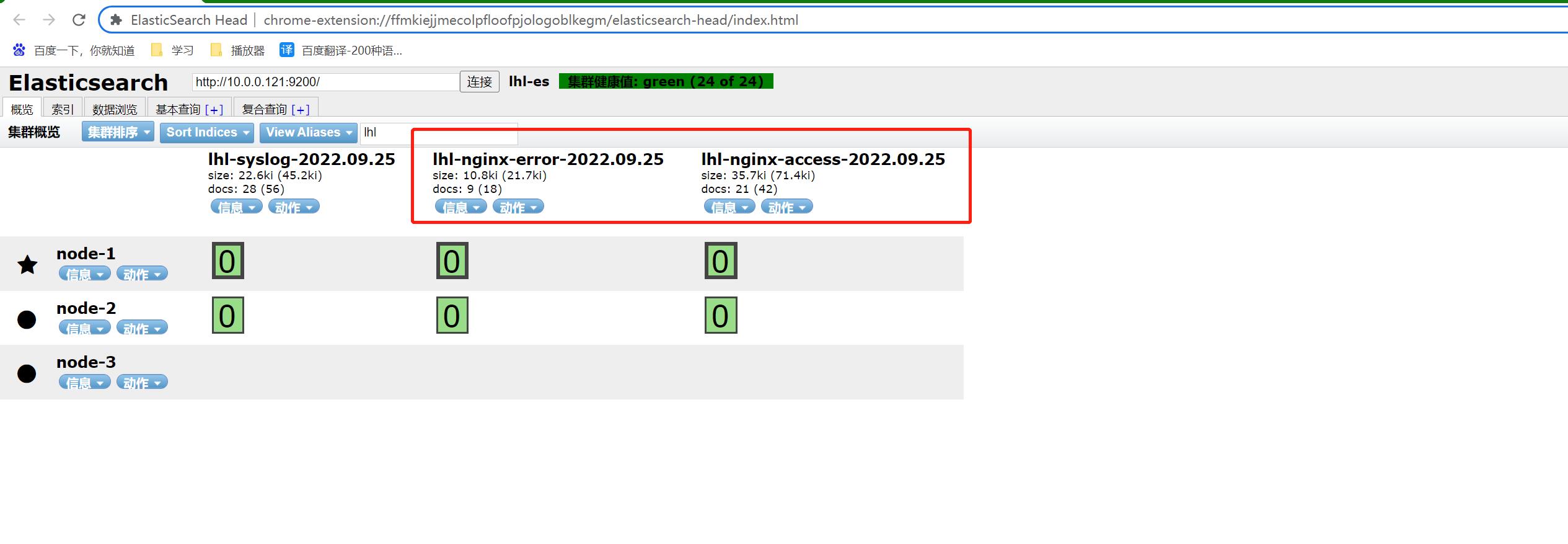The height and width of the screenshot is (544, 1568).
Task: Switch to the 复合查询 tab
Action: coord(264,109)
